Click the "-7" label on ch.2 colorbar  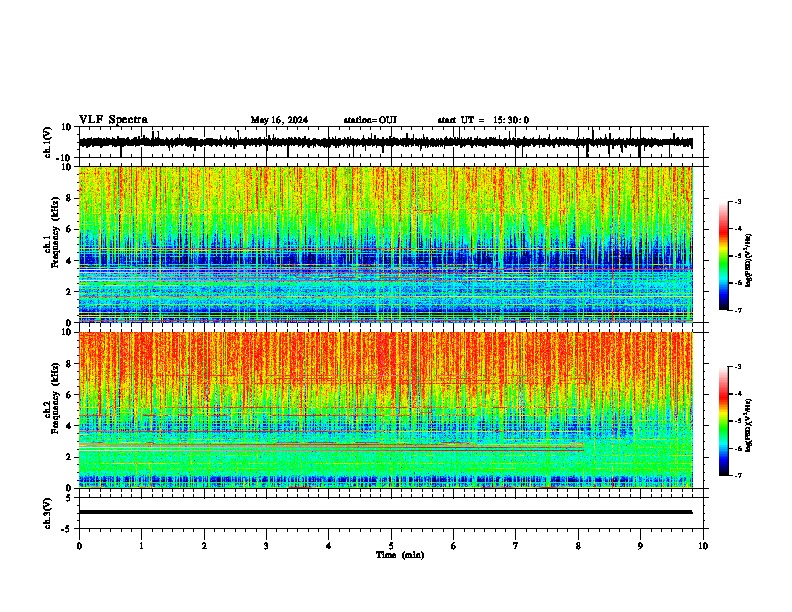[738, 476]
